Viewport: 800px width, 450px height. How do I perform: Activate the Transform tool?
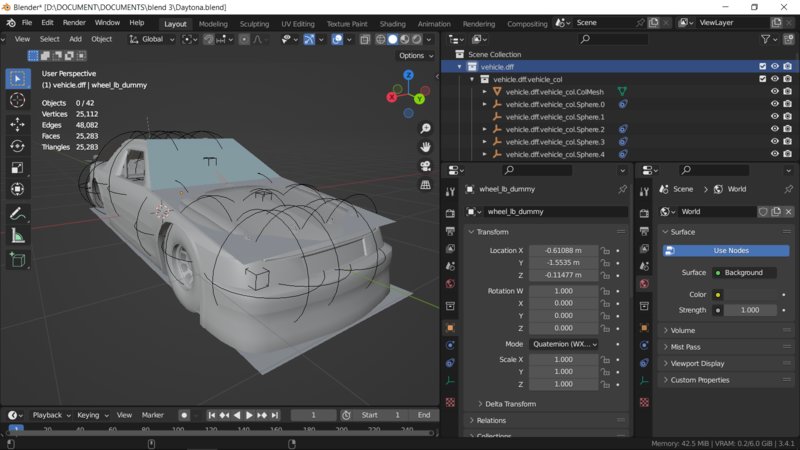click(18, 189)
